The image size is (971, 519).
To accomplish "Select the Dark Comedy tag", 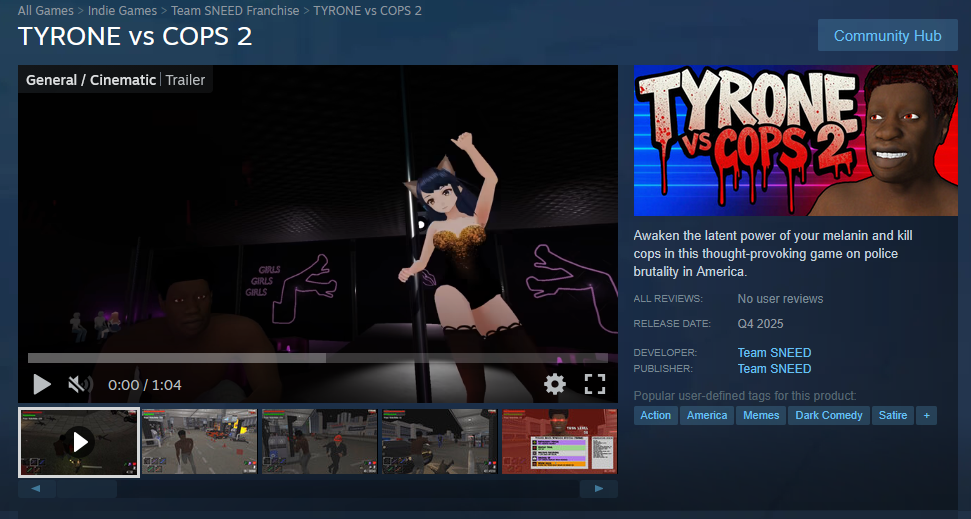I will pyautogui.click(x=829, y=416).
